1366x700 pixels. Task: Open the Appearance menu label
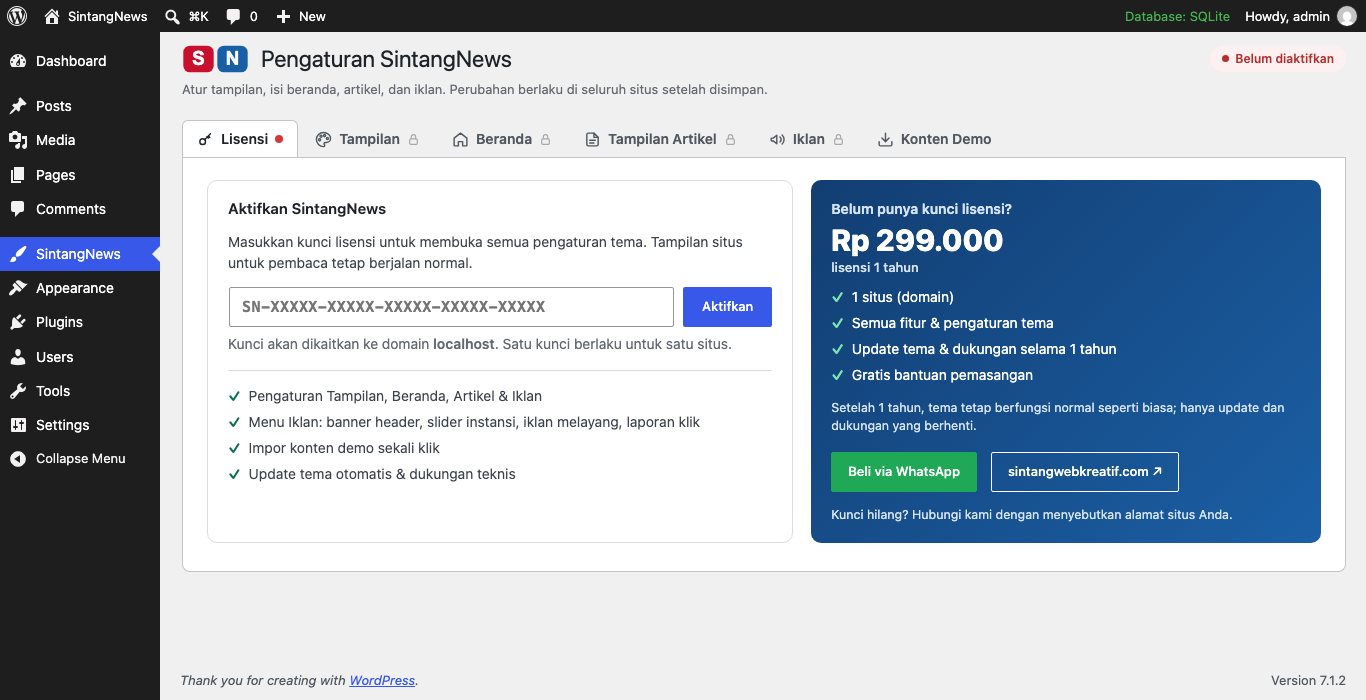(x=75, y=288)
